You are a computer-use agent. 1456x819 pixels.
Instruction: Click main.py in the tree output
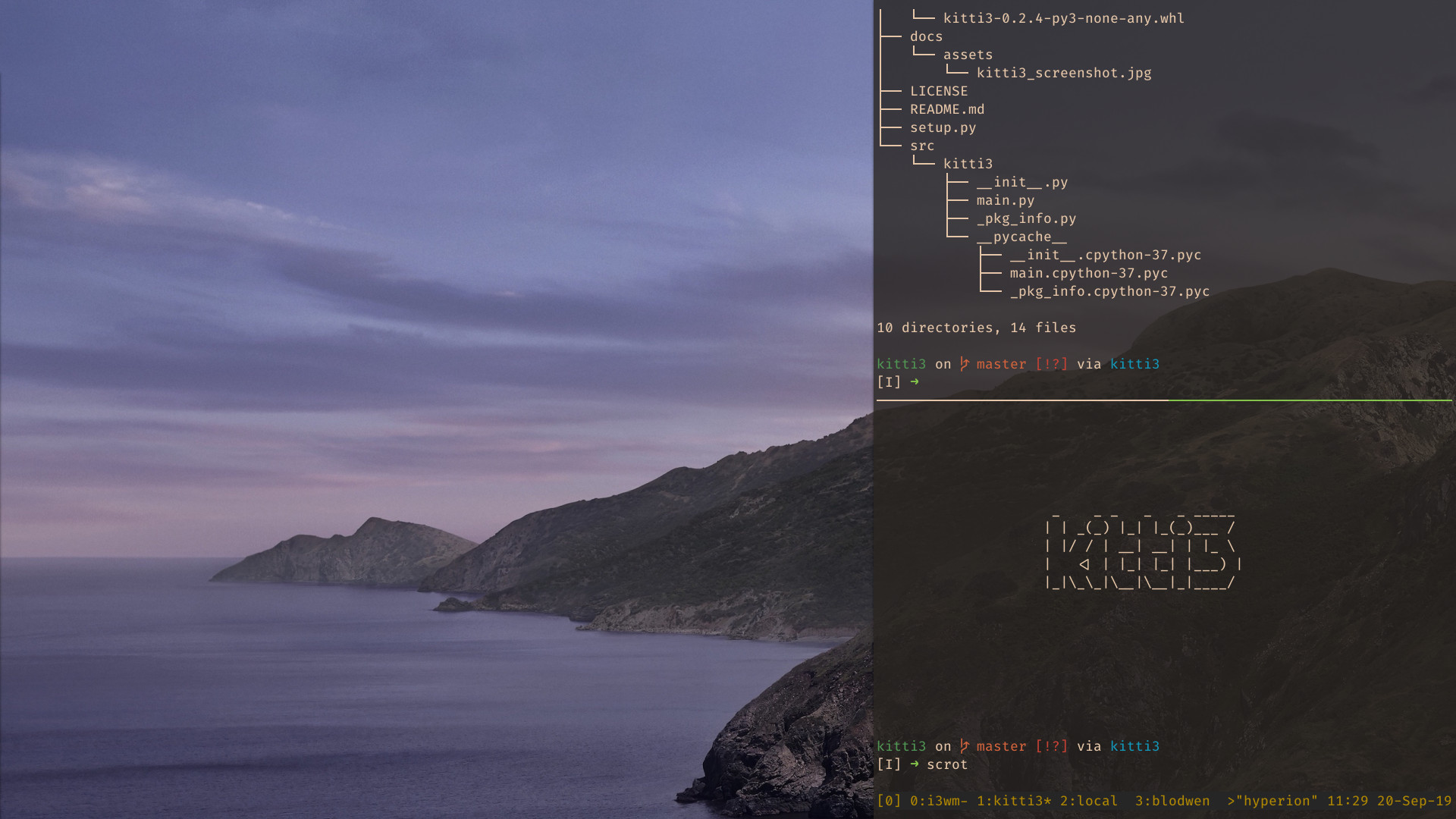(x=1005, y=200)
